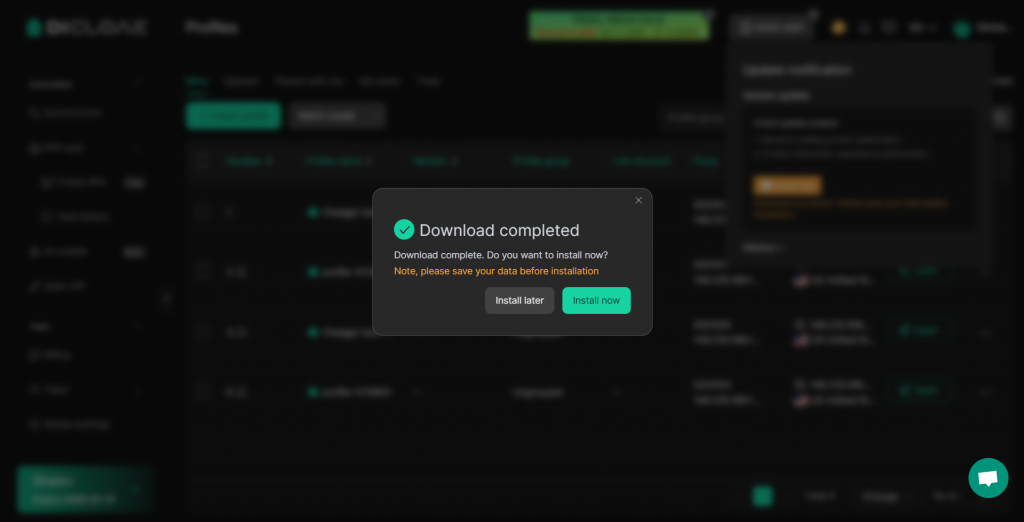Close the Download completed dialog with X
Viewport: 1024px width, 522px height.
(x=639, y=201)
